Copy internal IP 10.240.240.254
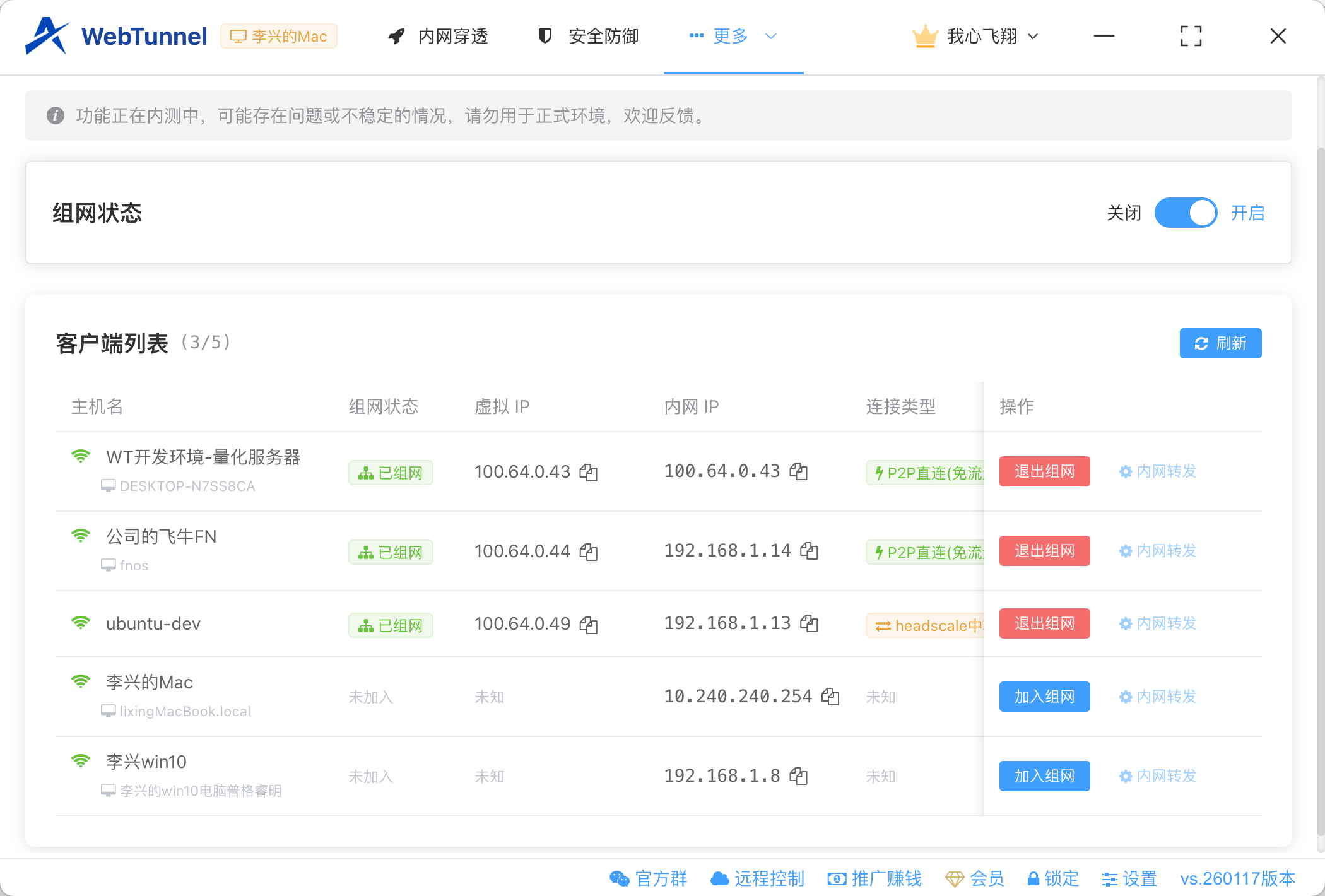The image size is (1325, 896). pyautogui.click(x=830, y=697)
